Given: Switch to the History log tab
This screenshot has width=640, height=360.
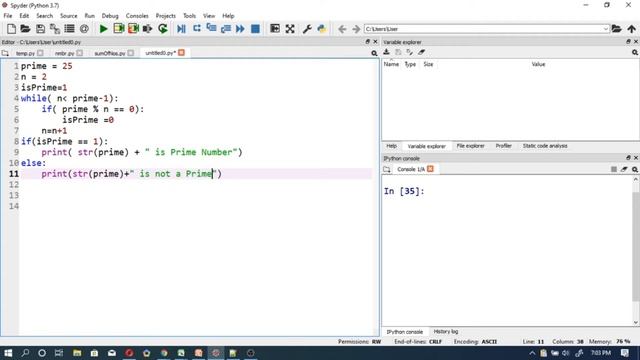Looking at the screenshot, I should tap(445, 331).
